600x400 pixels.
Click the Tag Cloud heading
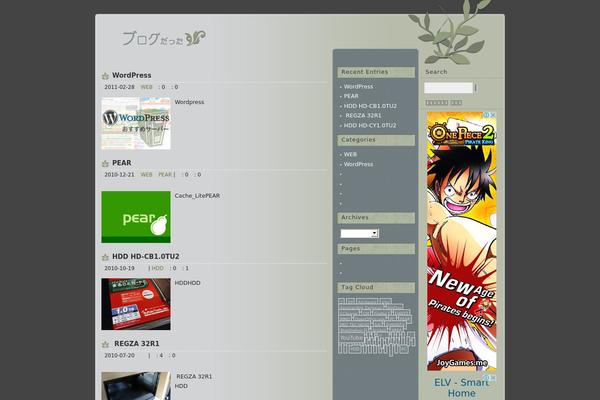(x=357, y=287)
